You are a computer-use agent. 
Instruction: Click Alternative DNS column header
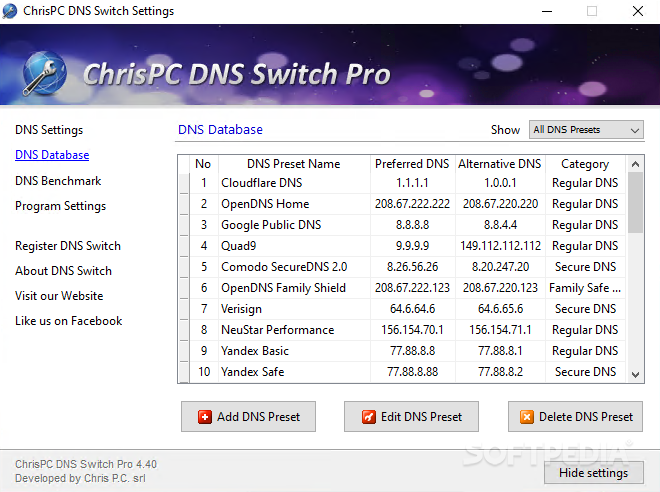(x=500, y=164)
